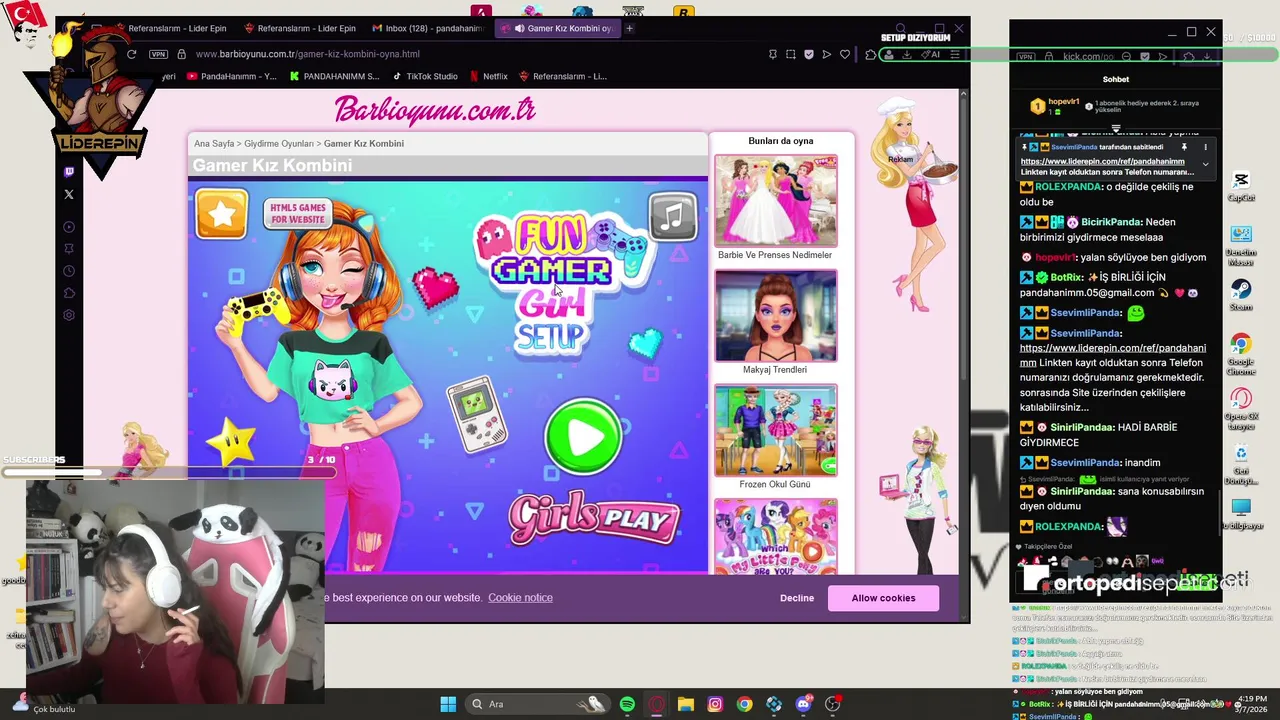Toggle the ad blocker shield icon
Screen dimensions: 1280x720
(x=809, y=54)
